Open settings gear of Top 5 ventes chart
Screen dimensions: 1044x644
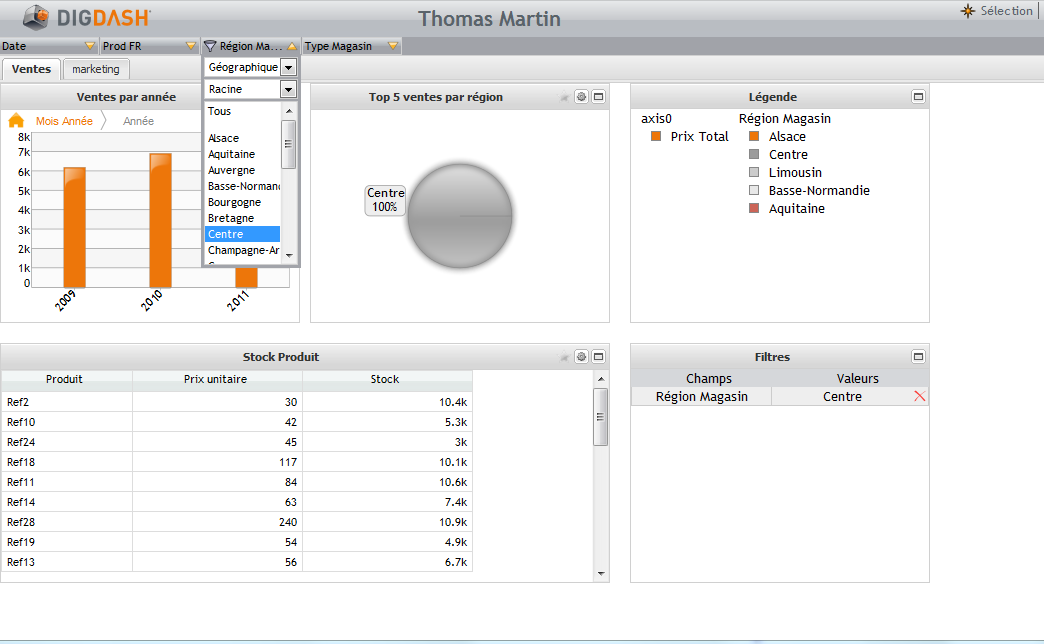point(581,97)
